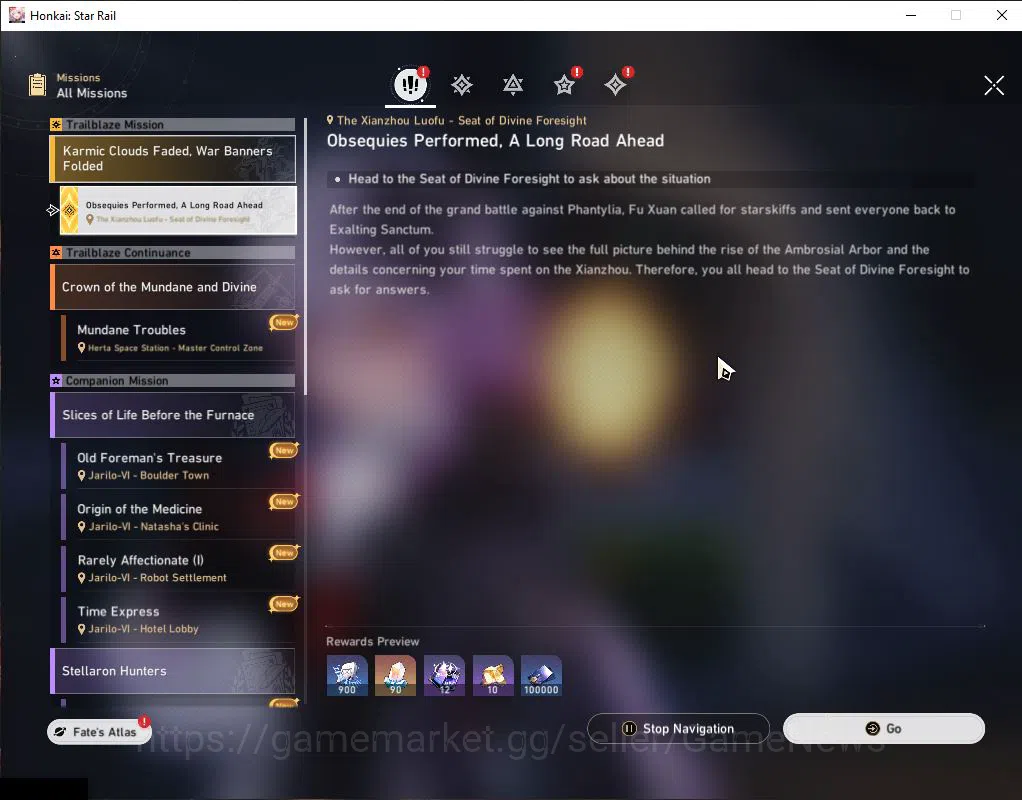Viewport: 1022px width, 800px height.
Task: Open the Rarely Affectionate (I) mission
Action: (178, 568)
